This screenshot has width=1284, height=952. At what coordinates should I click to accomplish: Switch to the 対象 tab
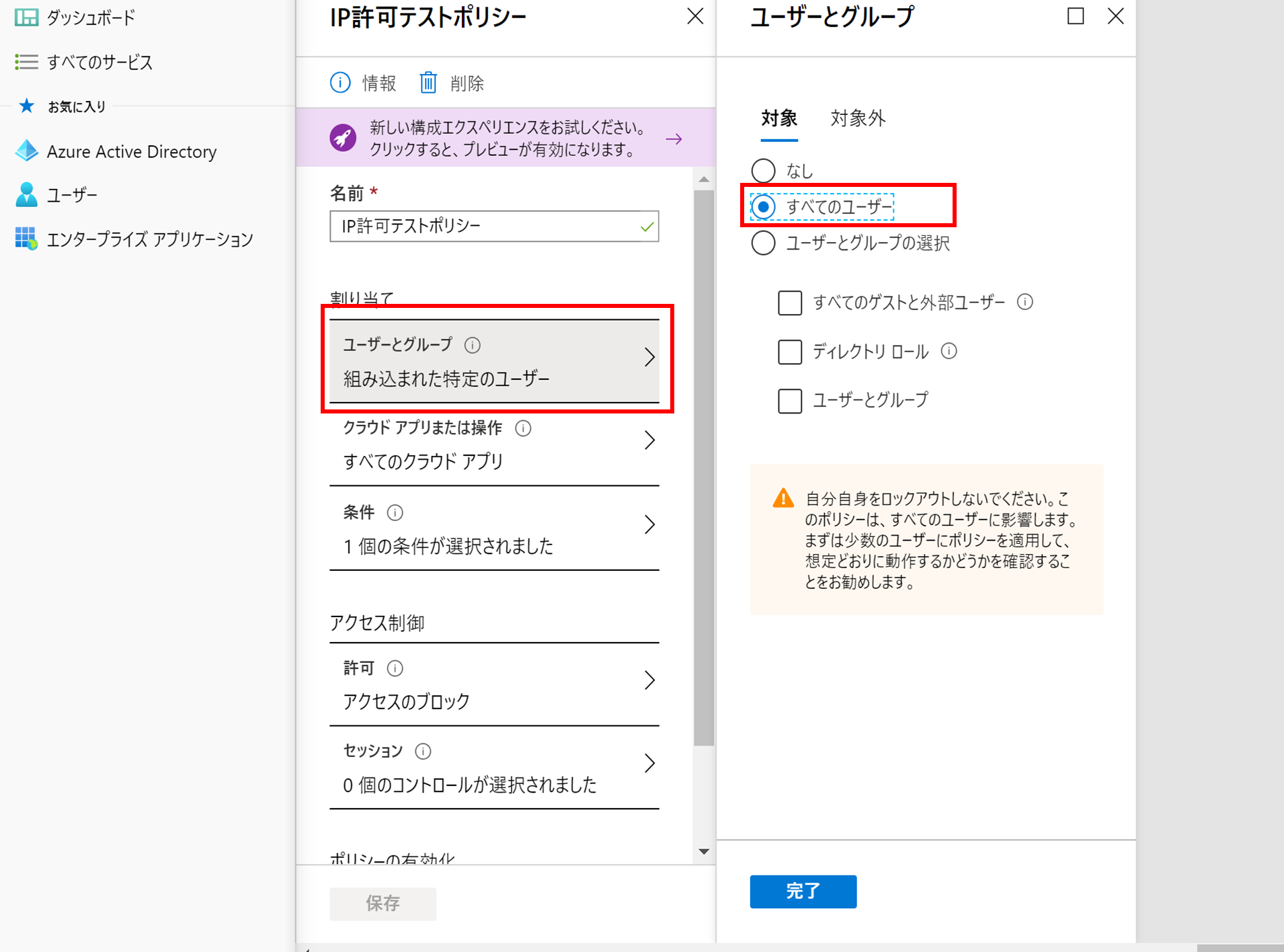pyautogui.click(x=779, y=118)
